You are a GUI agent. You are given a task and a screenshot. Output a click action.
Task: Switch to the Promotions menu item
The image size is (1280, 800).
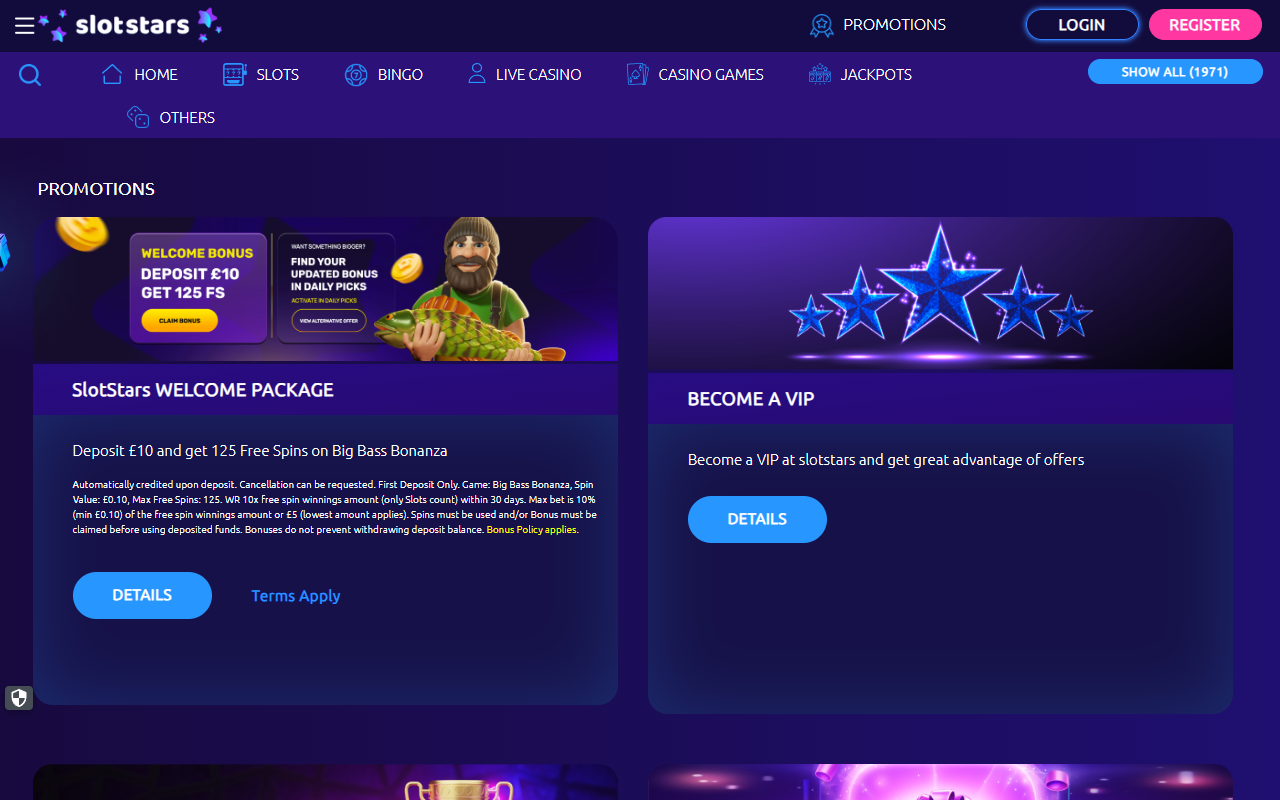coord(893,25)
